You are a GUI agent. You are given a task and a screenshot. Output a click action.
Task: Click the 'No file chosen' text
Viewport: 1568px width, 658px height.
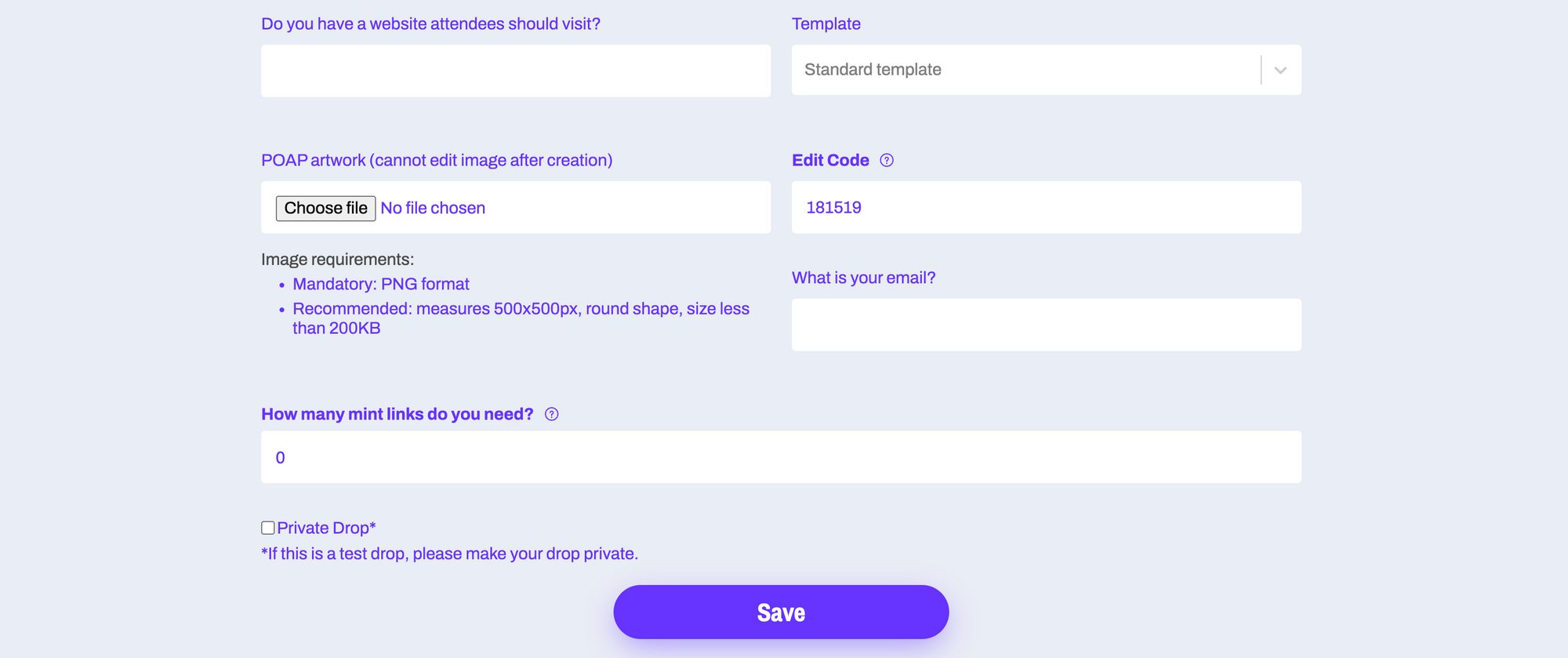coord(433,207)
